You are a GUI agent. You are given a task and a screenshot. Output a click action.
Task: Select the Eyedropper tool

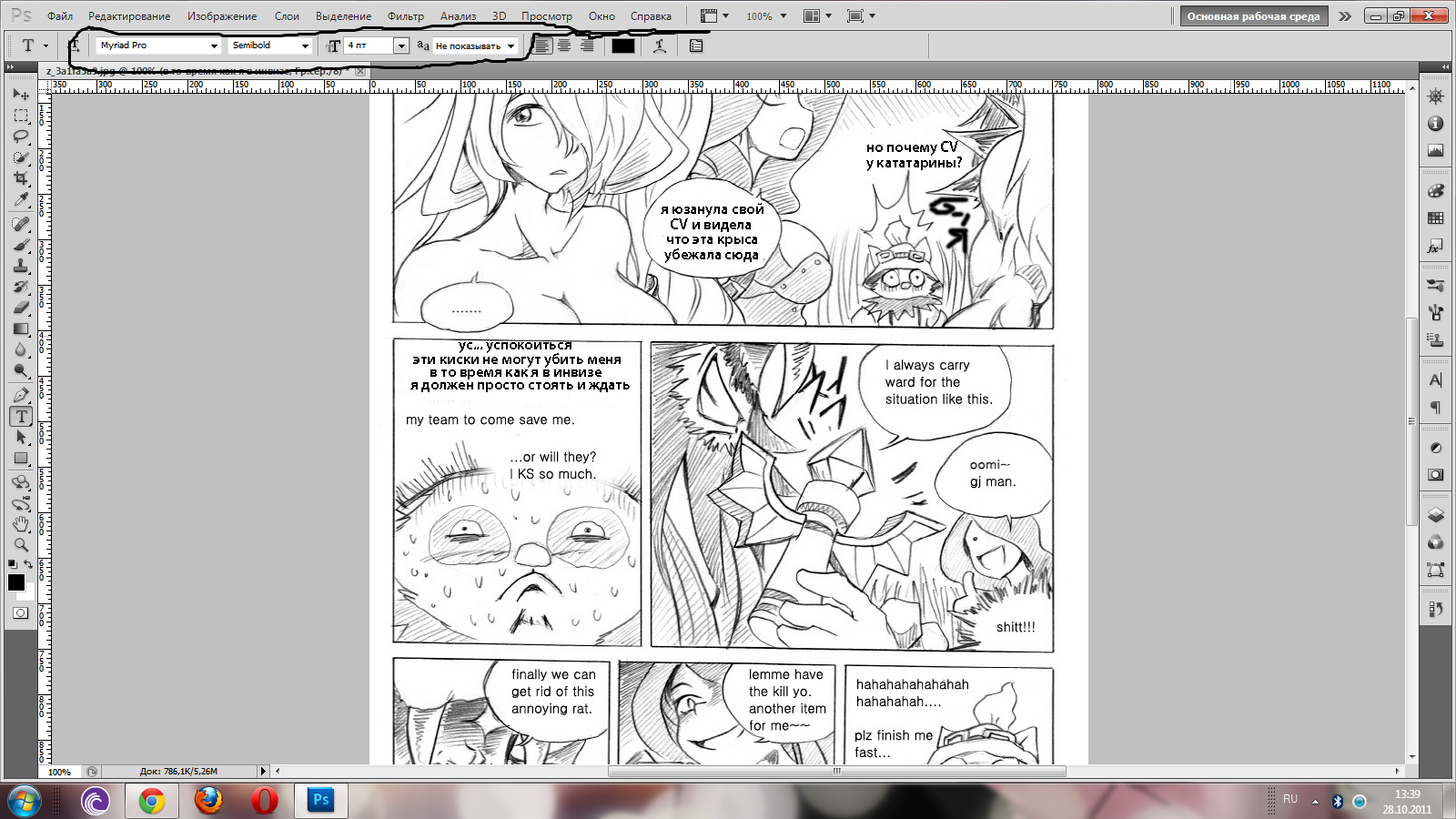point(21,199)
